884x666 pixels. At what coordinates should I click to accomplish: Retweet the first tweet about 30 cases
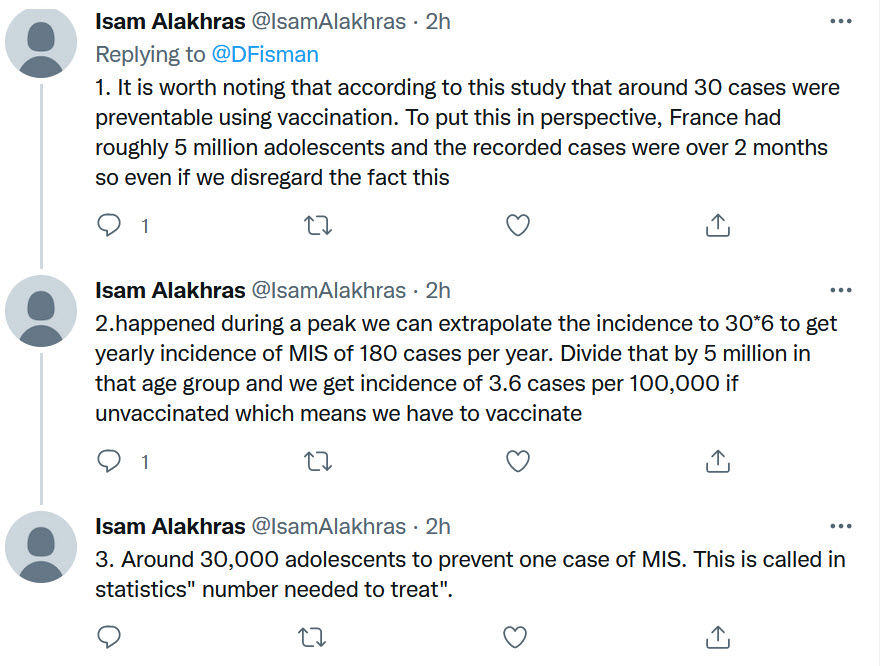pos(317,226)
